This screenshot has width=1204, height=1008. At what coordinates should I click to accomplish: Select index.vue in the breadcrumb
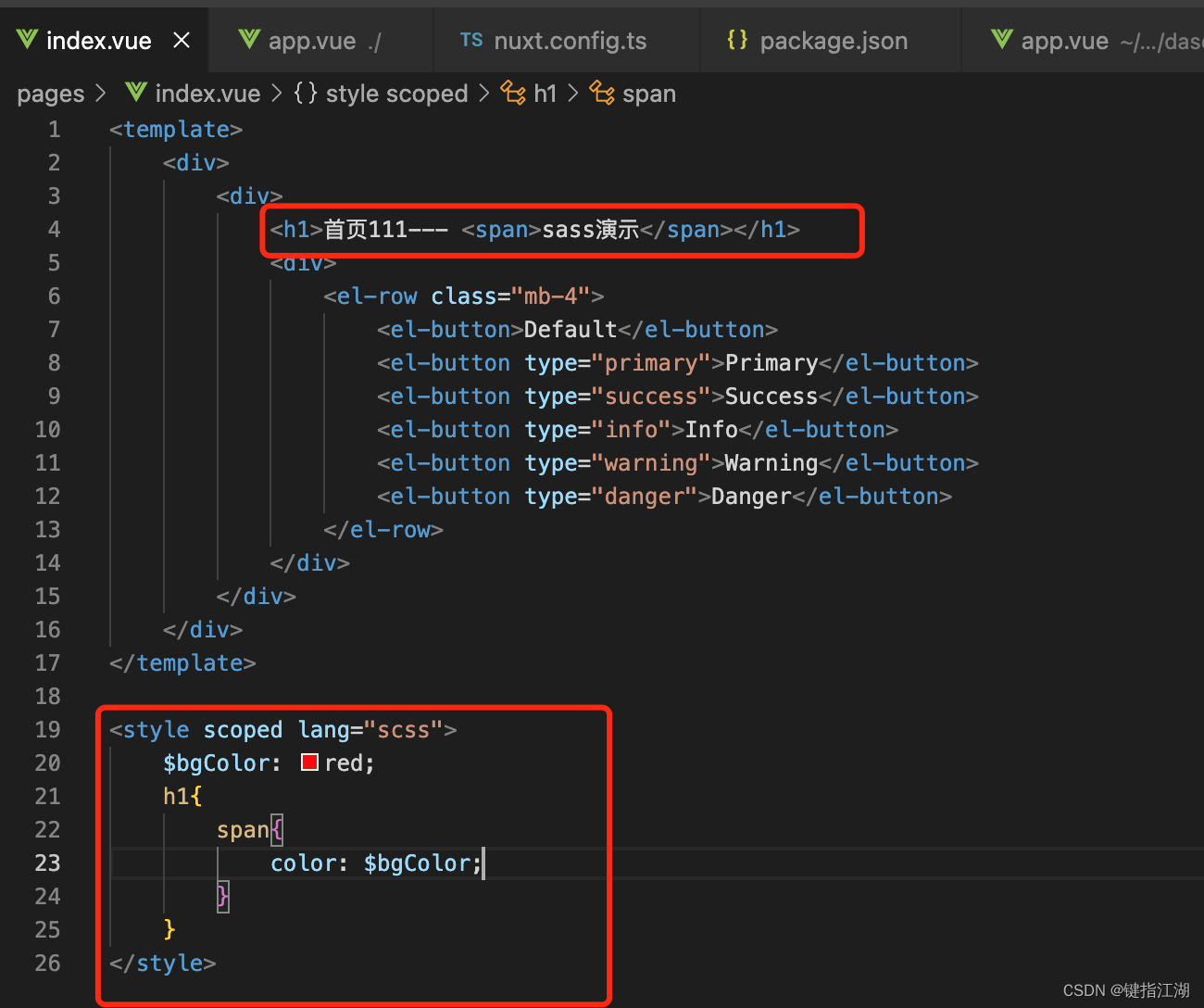[x=207, y=94]
